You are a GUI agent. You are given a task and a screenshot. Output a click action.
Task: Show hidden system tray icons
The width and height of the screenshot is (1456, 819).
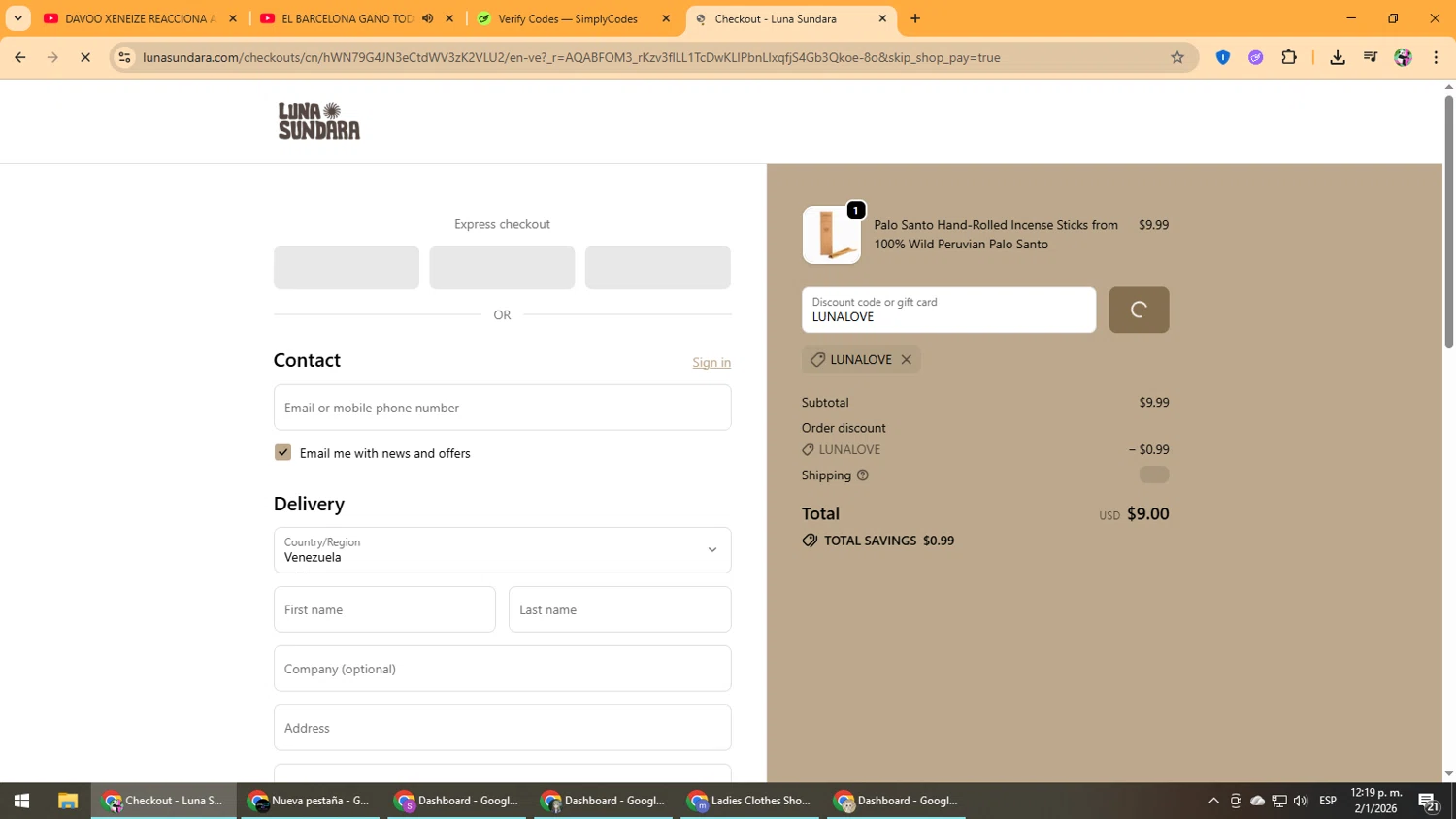[x=1213, y=801]
